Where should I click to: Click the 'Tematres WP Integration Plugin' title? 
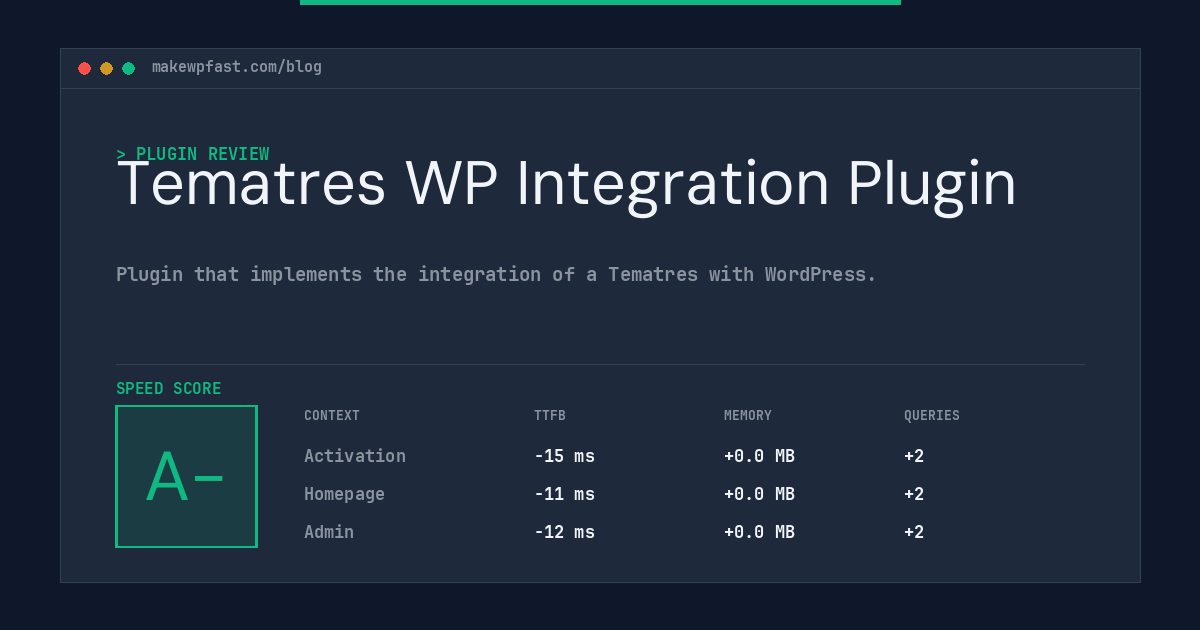(566, 185)
